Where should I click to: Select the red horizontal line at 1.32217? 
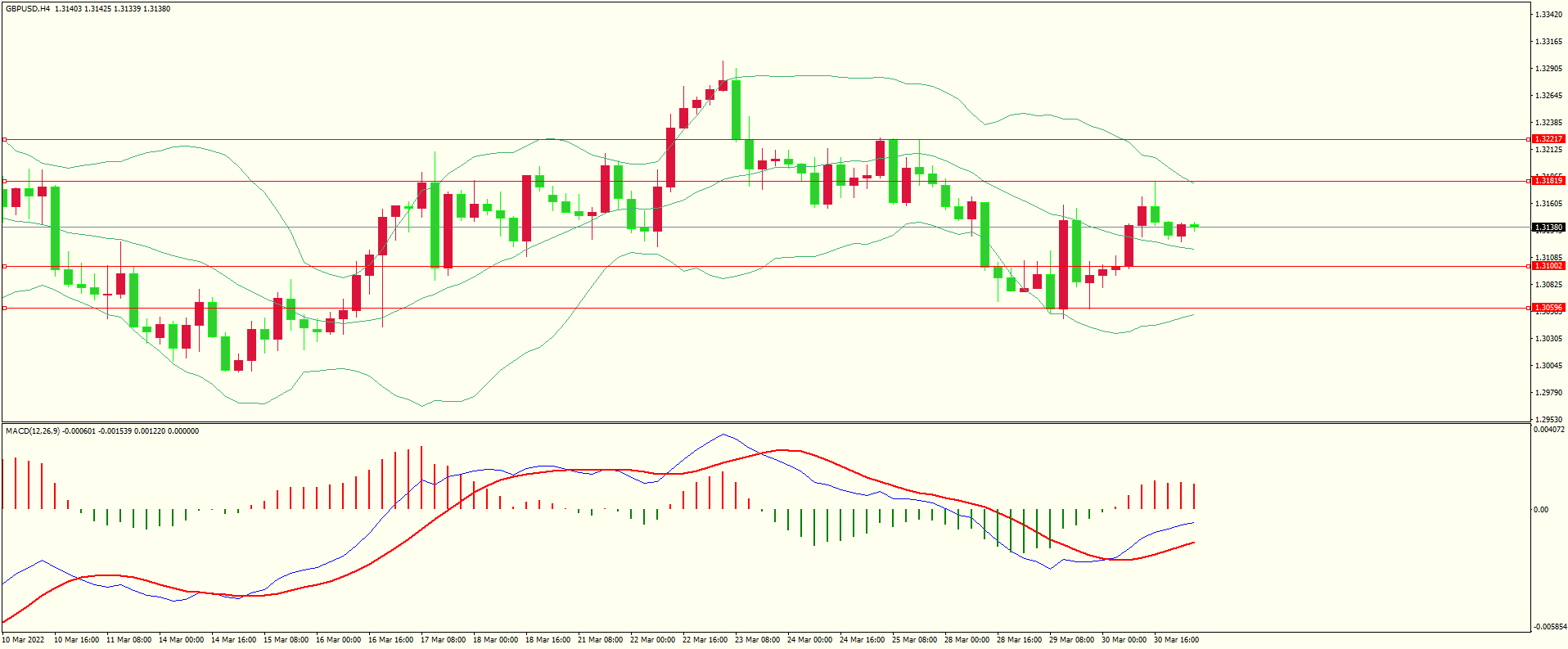pyautogui.click(x=765, y=140)
